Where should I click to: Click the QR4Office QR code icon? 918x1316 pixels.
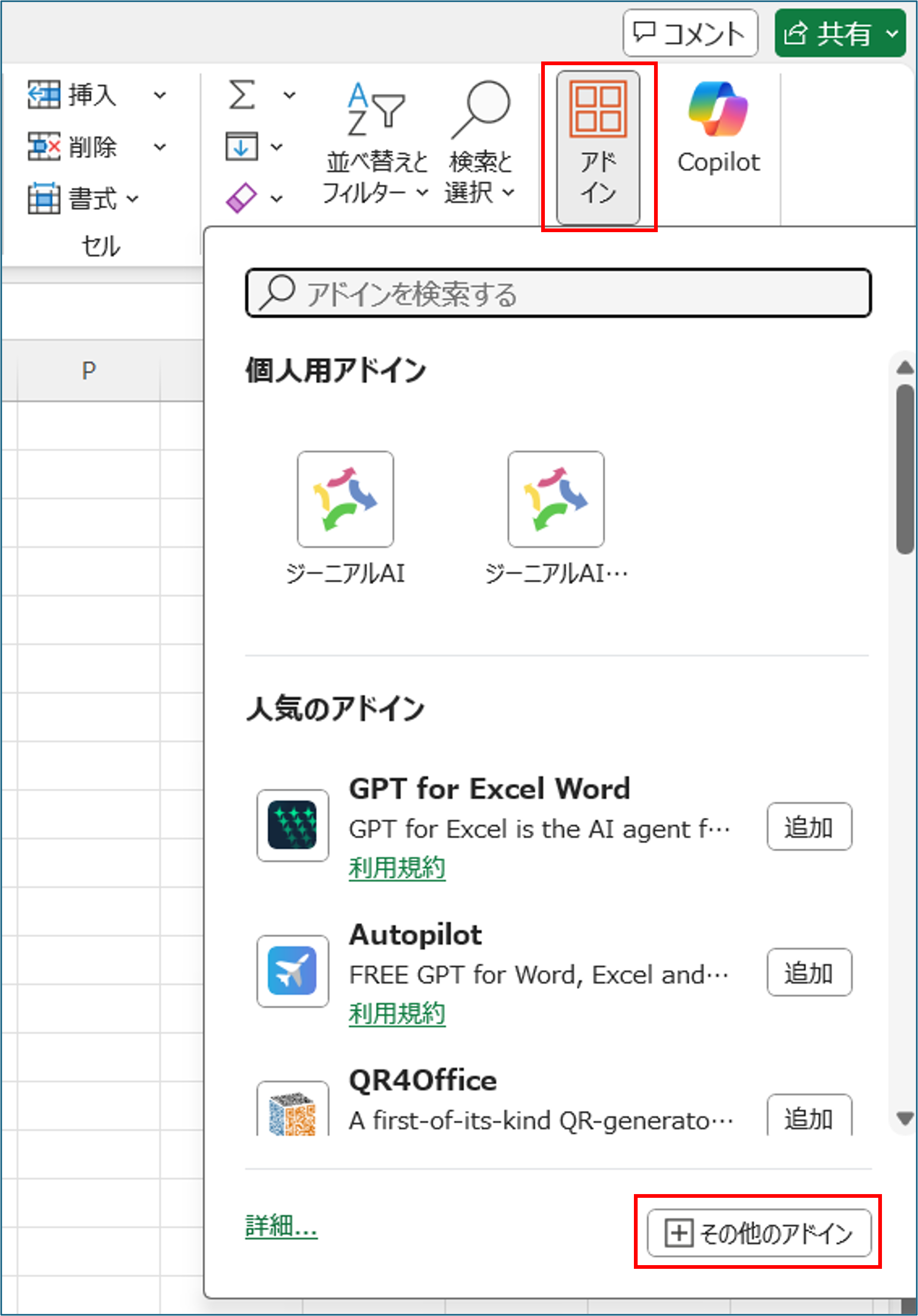[292, 1109]
